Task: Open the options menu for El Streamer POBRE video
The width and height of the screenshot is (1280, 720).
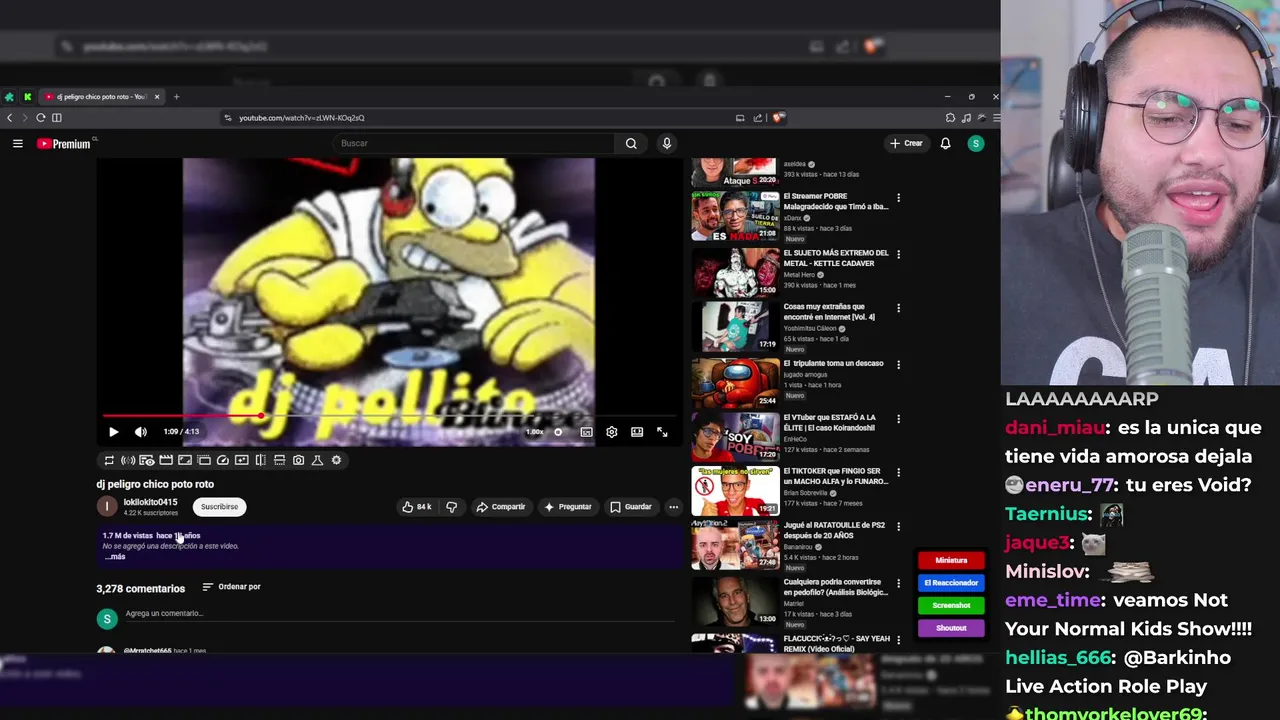Action: pyautogui.click(x=898, y=198)
